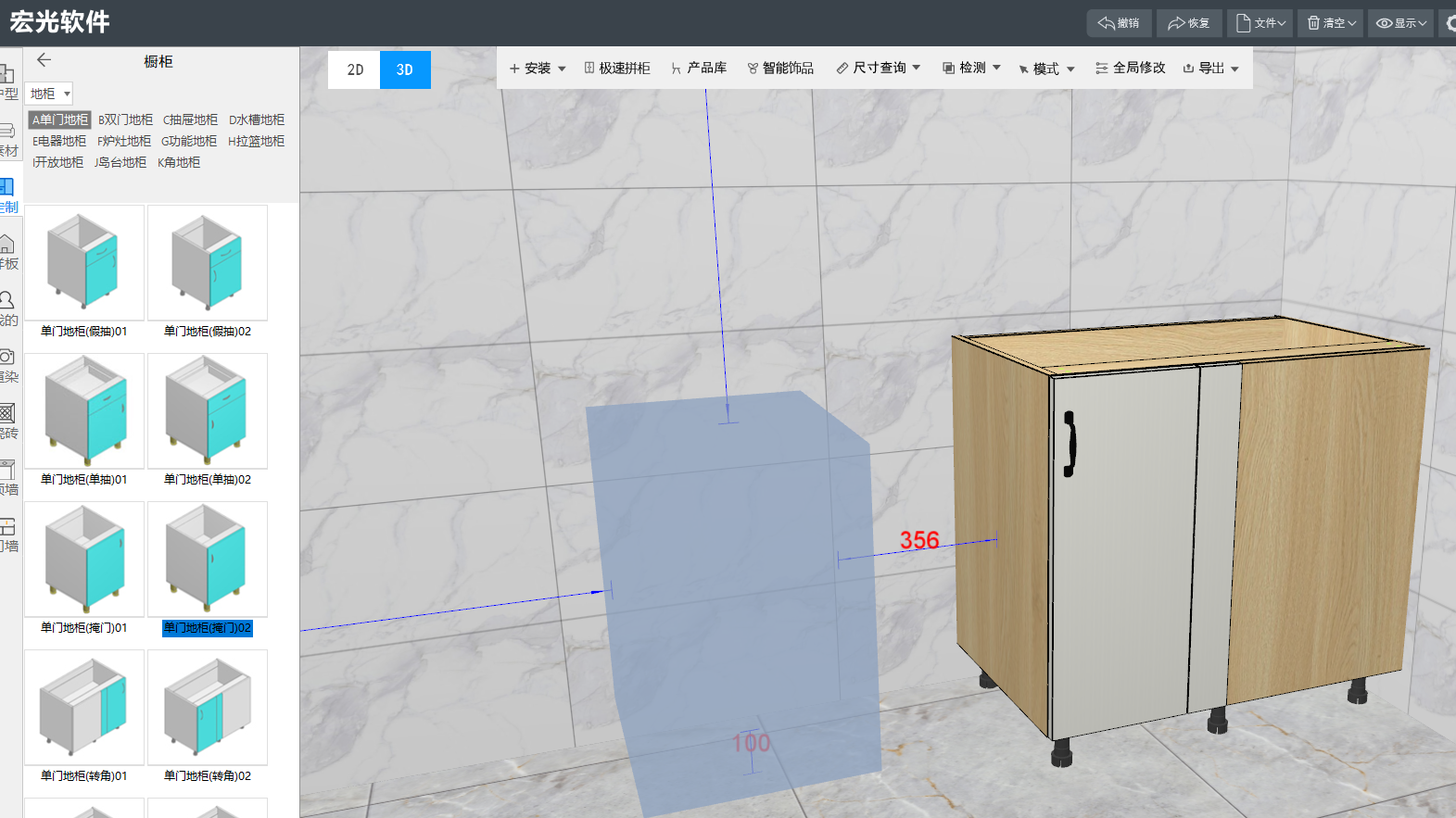Switch to 2D view
Viewport: 1456px width, 818px height.
pos(355,69)
